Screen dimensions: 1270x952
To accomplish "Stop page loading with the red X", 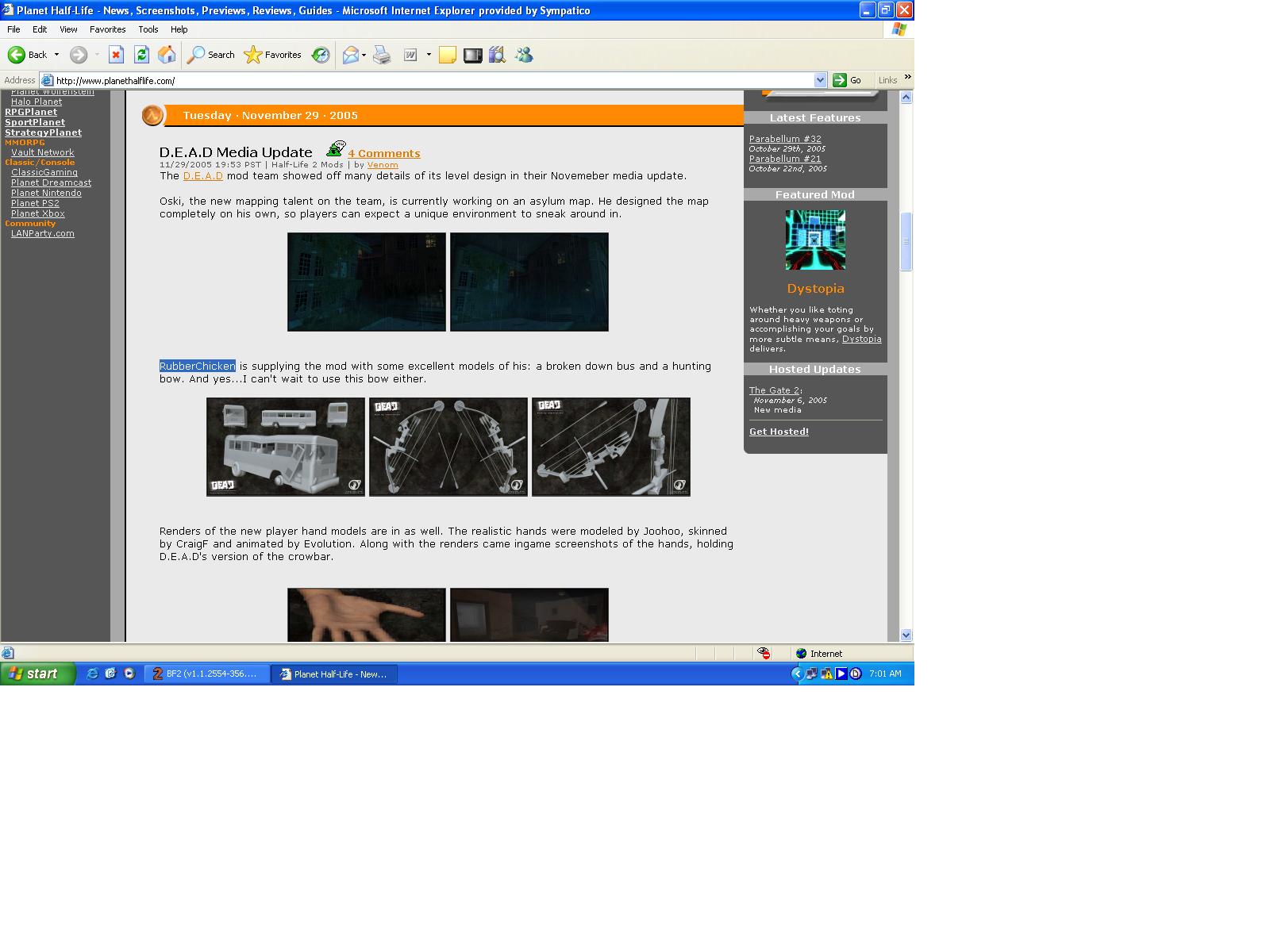I will [x=116, y=55].
